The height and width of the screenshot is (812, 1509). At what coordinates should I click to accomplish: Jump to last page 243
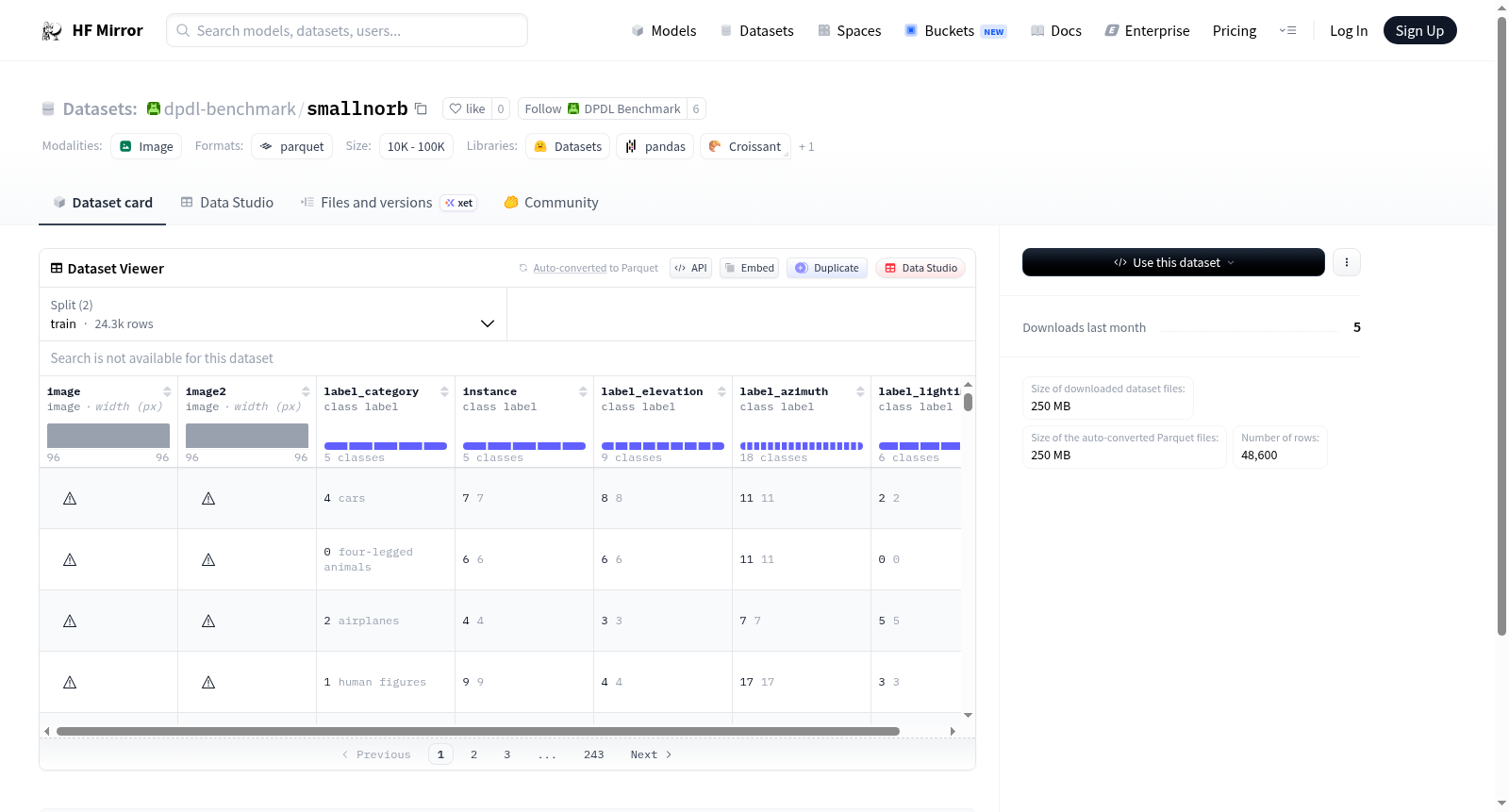pyautogui.click(x=593, y=754)
